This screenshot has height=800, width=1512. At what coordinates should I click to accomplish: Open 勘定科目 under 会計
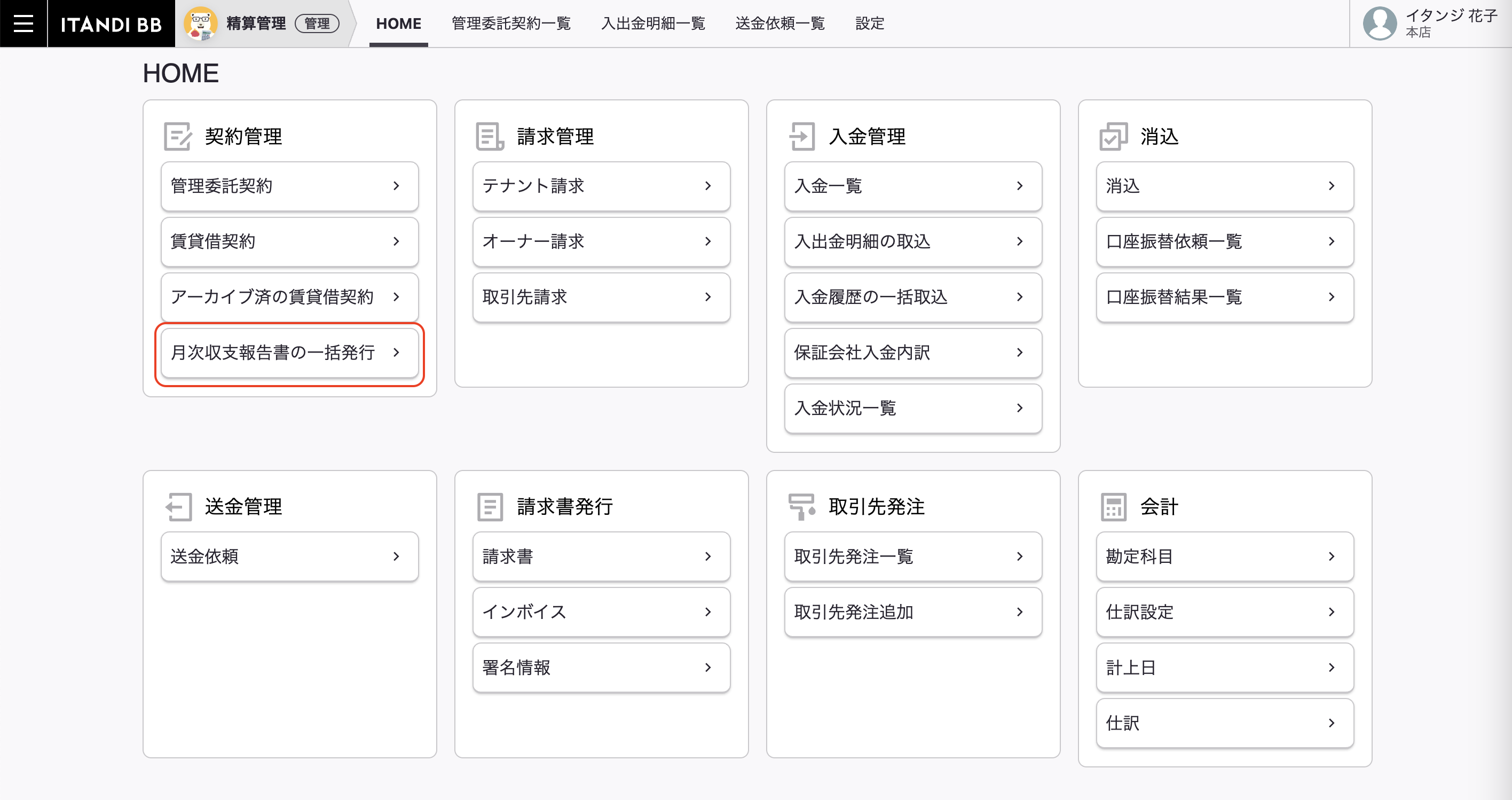click(1225, 556)
